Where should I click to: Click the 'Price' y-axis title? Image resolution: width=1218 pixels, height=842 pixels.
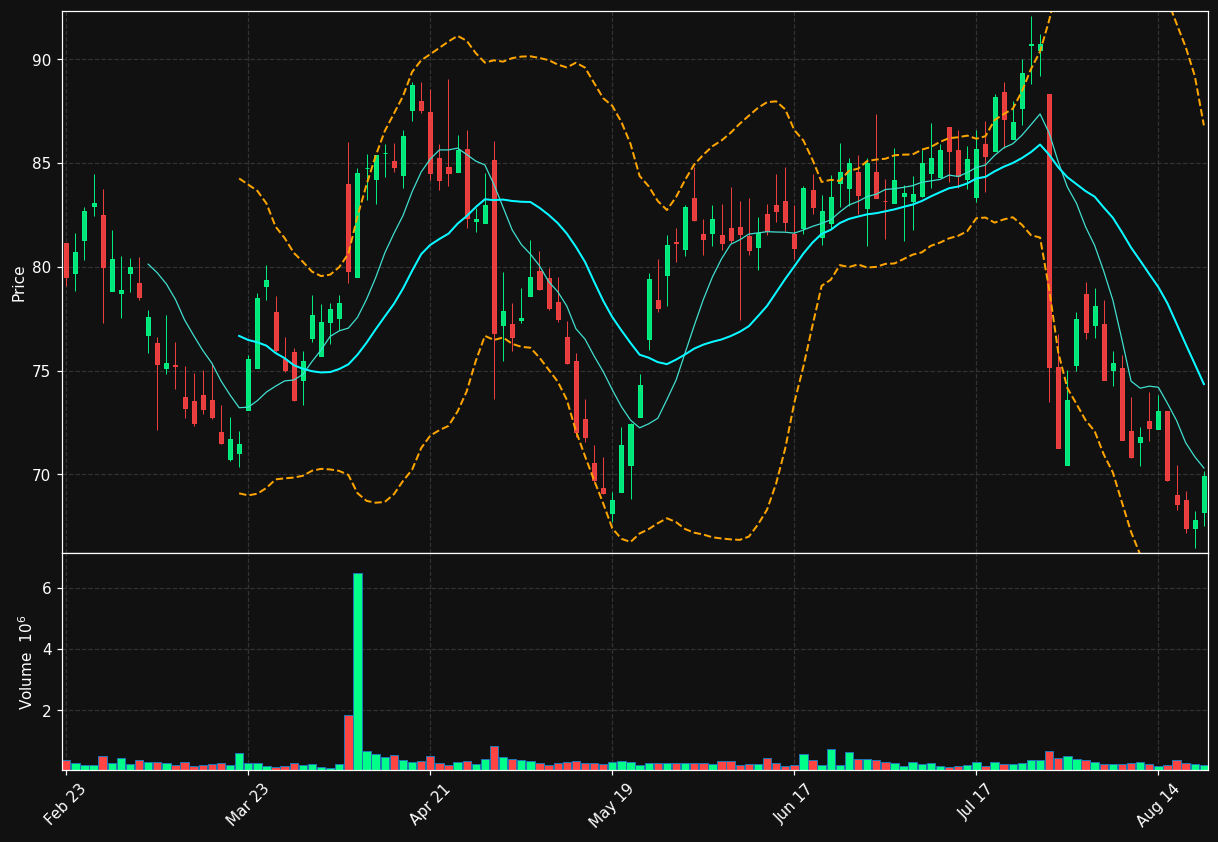point(19,283)
